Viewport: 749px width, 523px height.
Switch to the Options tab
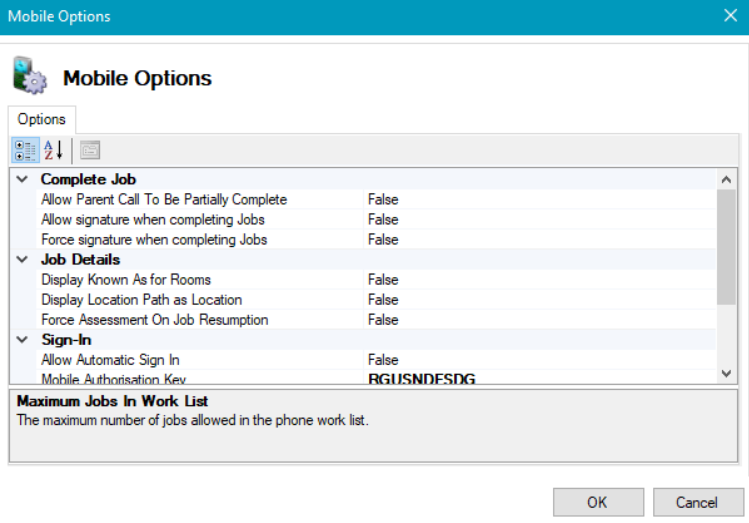[x=41, y=119]
